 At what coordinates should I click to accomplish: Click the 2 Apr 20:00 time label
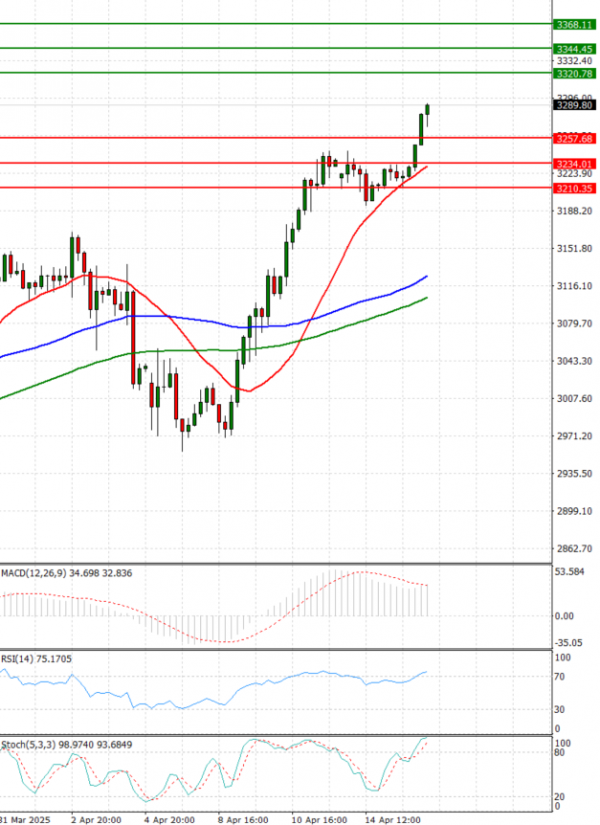pyautogui.click(x=98, y=818)
